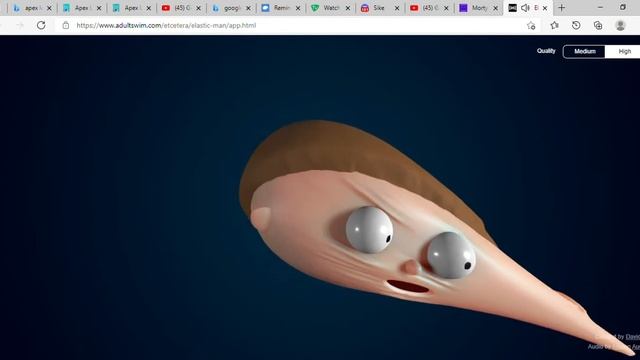Click the character's open mouth
Image resolution: width=640 pixels, height=360 pixels.
408,286
